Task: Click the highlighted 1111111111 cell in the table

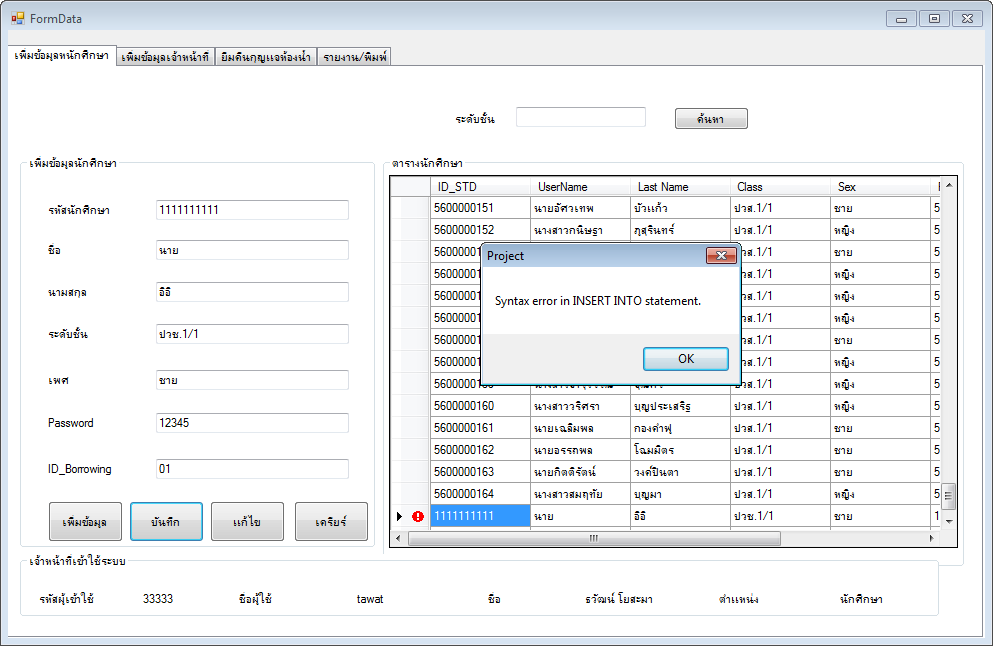Action: click(x=481, y=516)
